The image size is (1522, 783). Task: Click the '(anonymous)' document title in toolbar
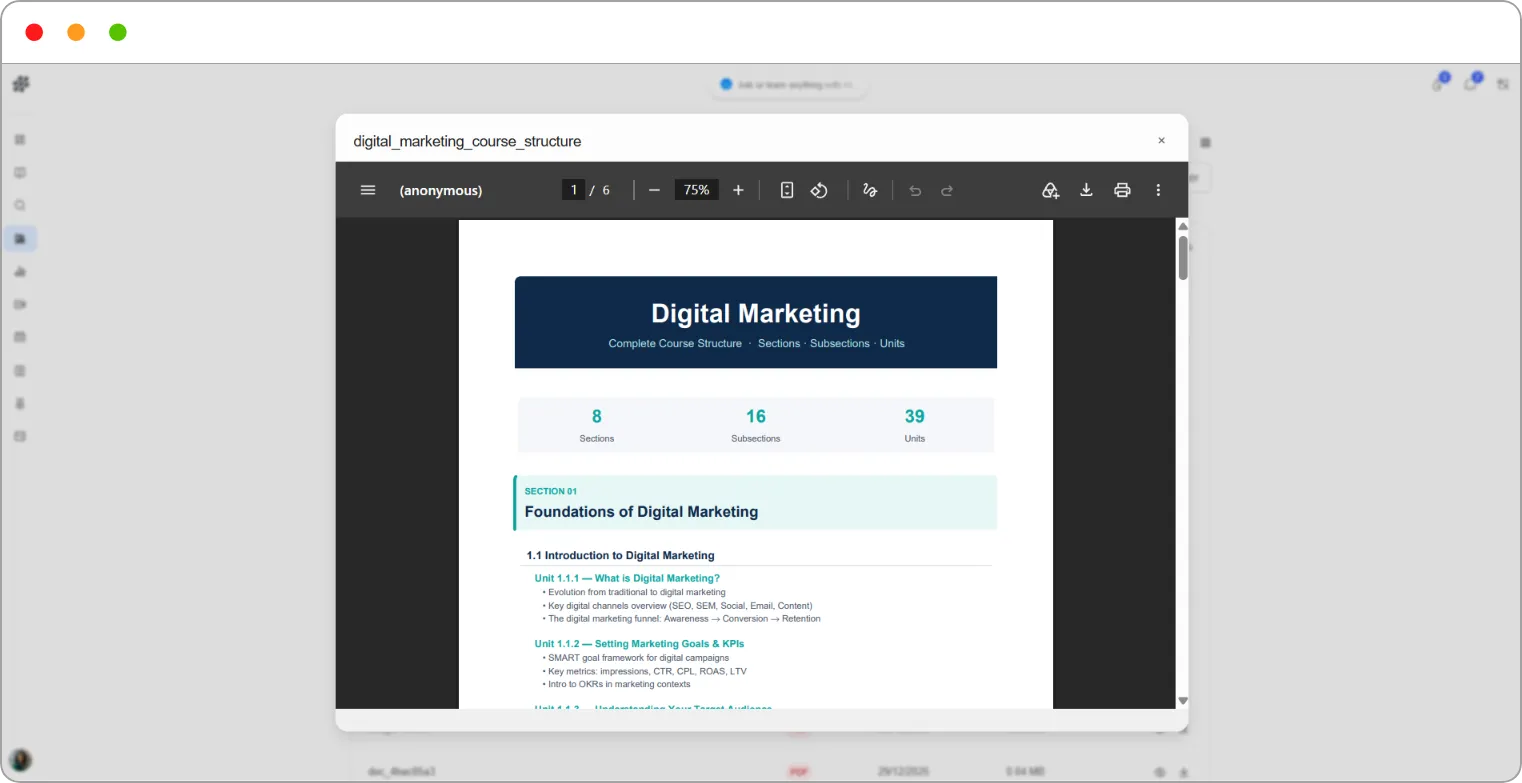[x=441, y=190]
